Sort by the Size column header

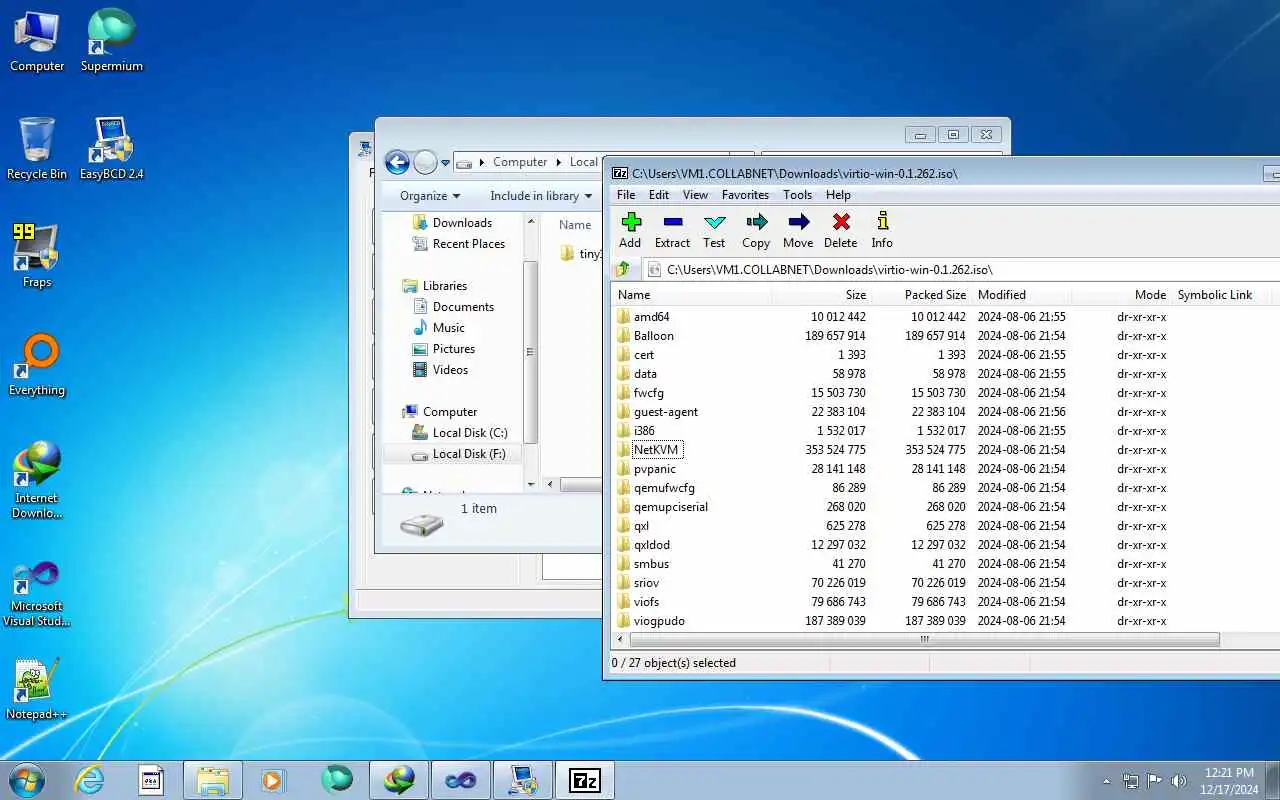click(821, 295)
